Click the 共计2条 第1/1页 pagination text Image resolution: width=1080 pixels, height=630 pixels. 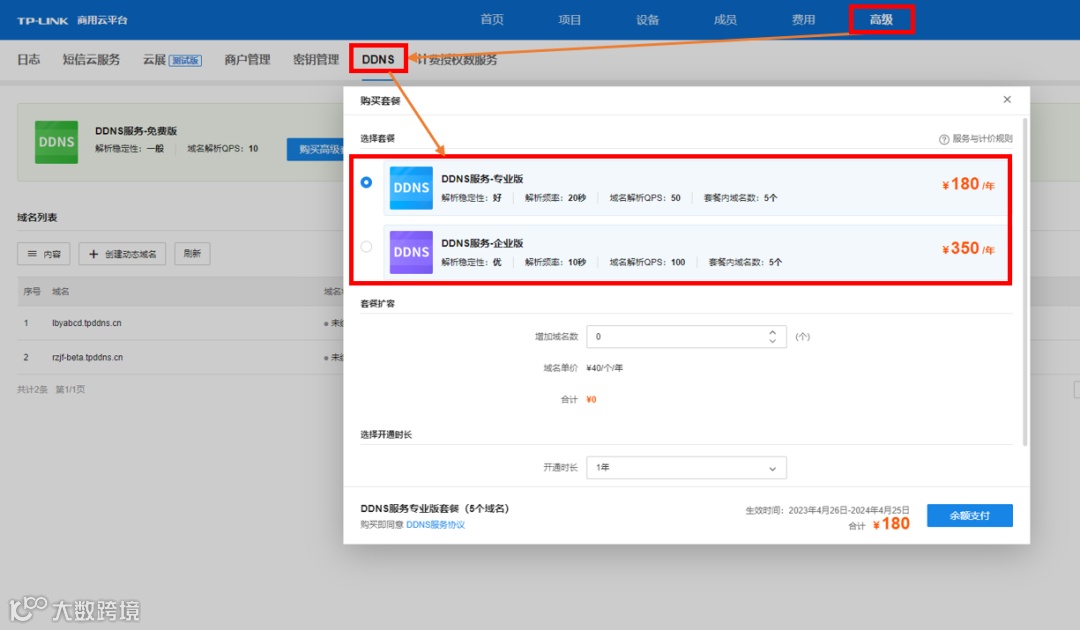point(51,390)
